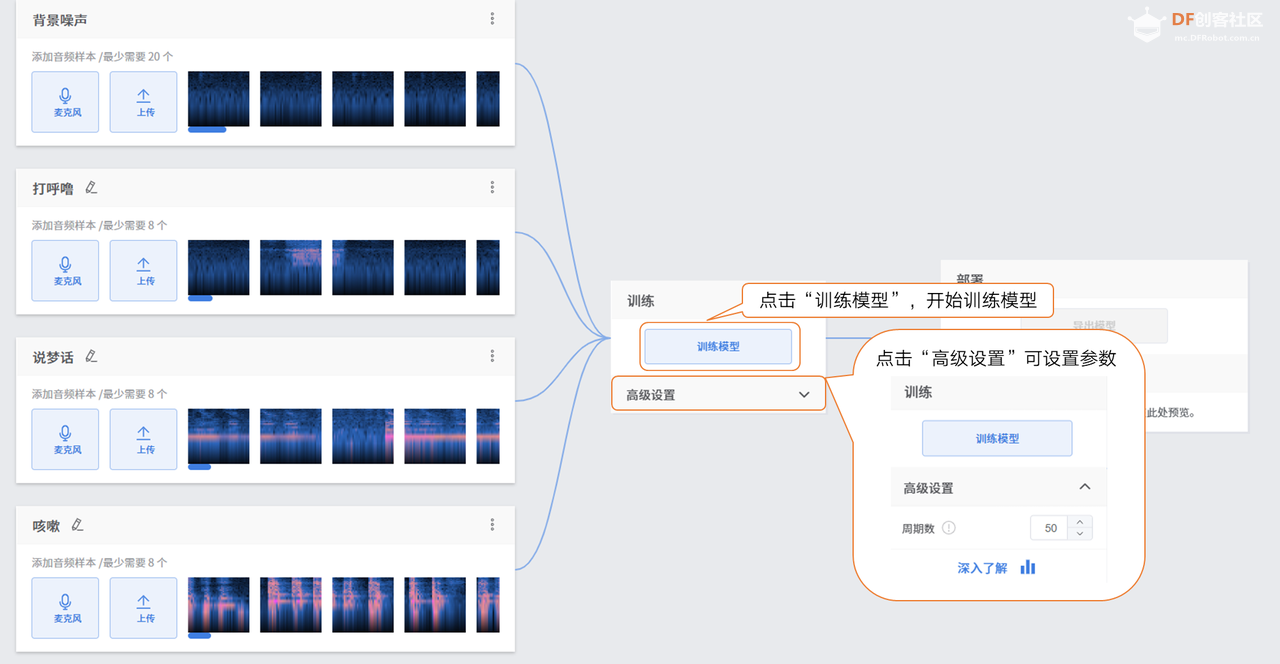Increase 周期数 using the up stepper arrow
The width and height of the screenshot is (1280, 664).
tap(1079, 522)
